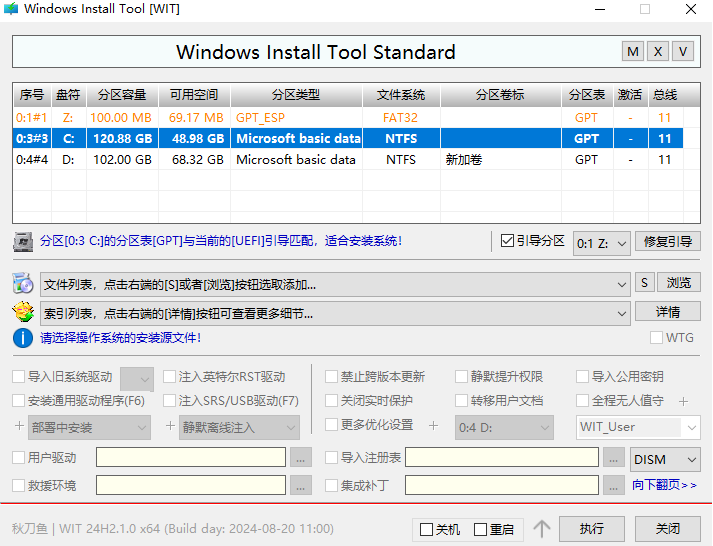The height and width of the screenshot is (546, 713).
Task: Open the 向下翻页>> page down link
Action: coord(664,485)
